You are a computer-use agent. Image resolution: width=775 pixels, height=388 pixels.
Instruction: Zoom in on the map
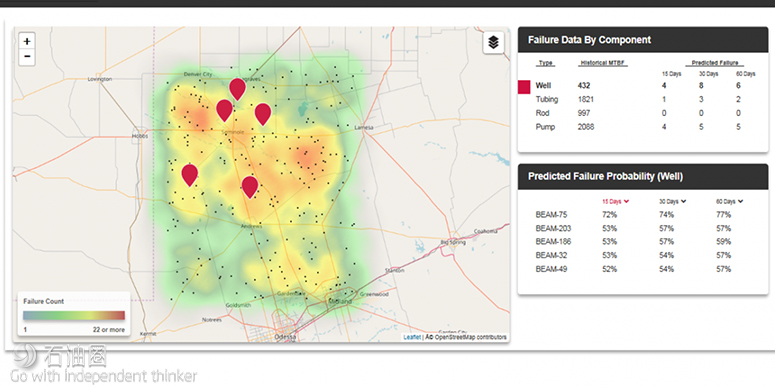[x=27, y=41]
